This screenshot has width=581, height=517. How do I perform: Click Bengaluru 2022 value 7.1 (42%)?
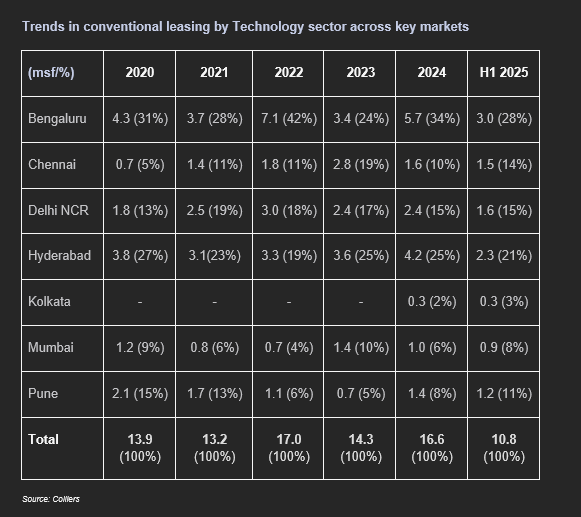(x=289, y=119)
